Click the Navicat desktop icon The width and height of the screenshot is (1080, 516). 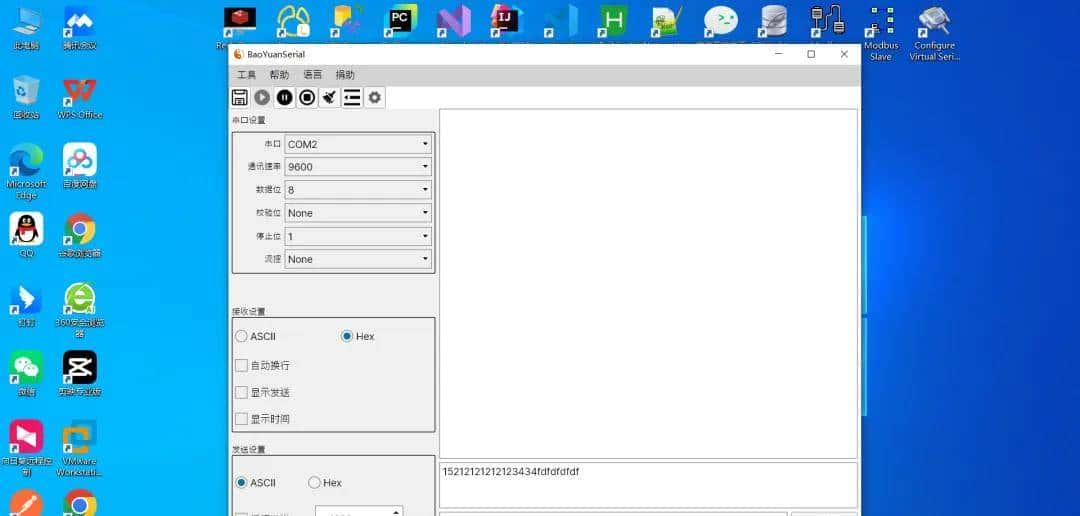click(x=293, y=21)
